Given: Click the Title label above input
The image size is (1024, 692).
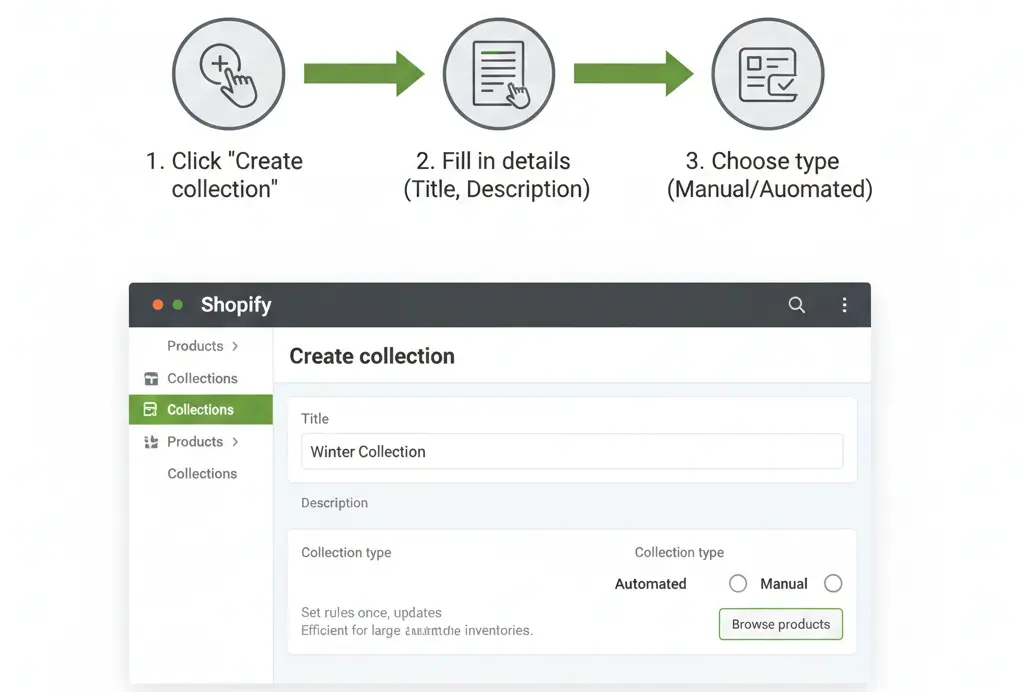Looking at the screenshot, I should tap(315, 418).
